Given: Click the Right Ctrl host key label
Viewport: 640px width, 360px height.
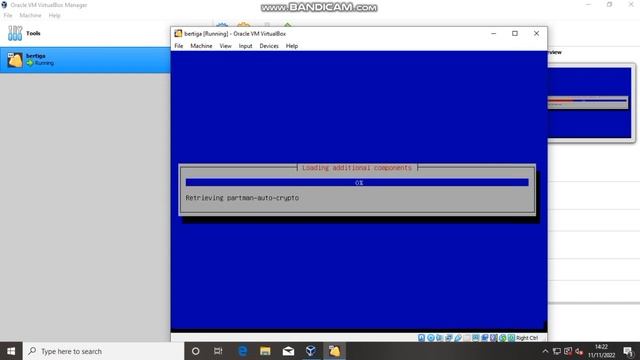Looking at the screenshot, I should coord(527,338).
